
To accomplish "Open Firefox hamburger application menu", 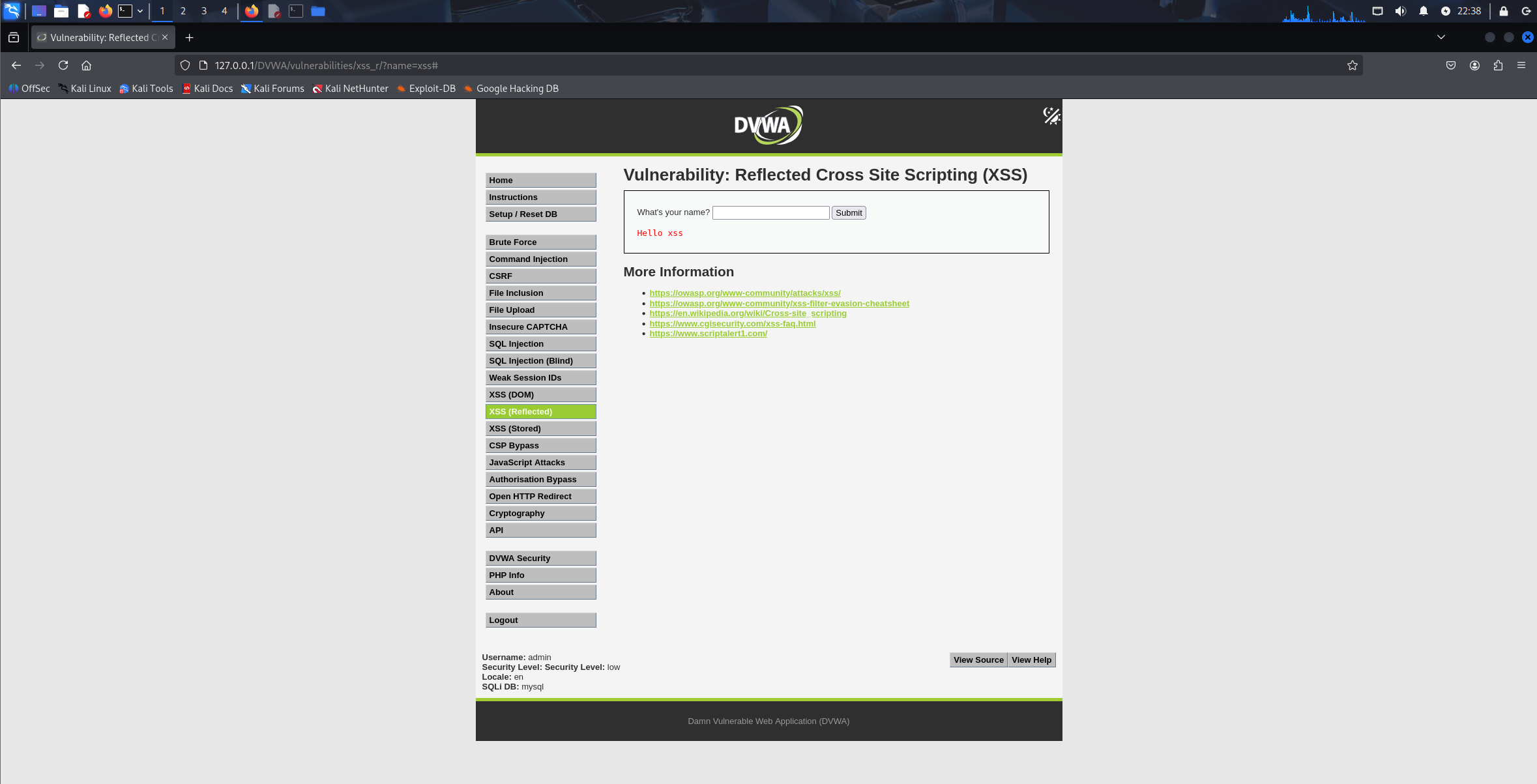I will (x=1521, y=65).
